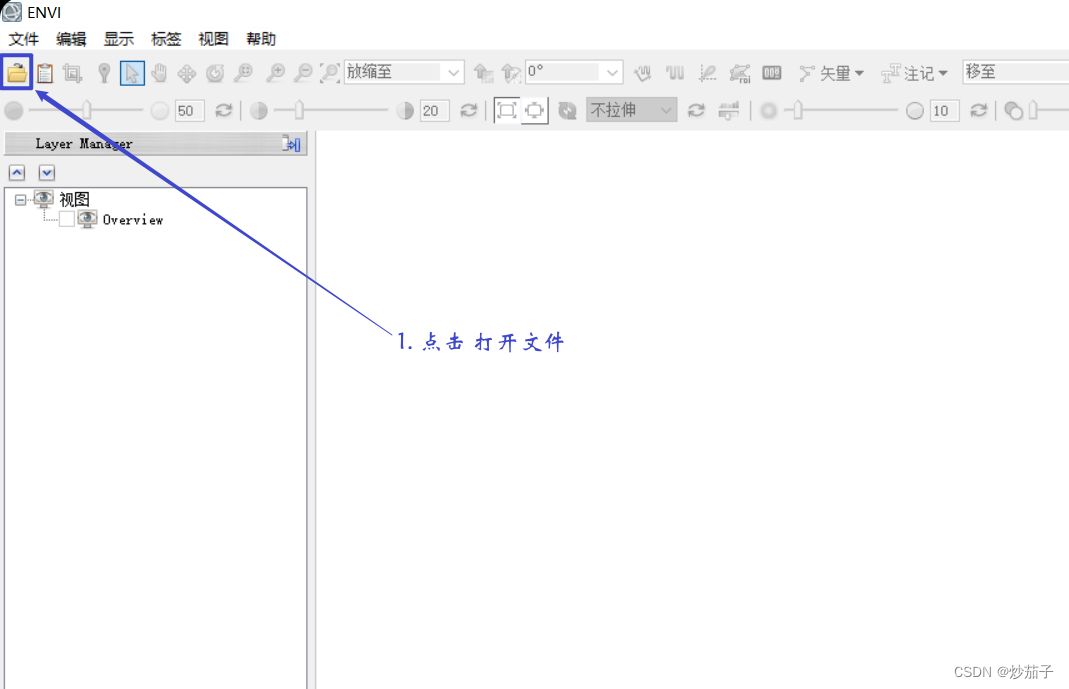
Task: Reset stretch with refresh icon after 不拉伸
Action: pyautogui.click(x=696, y=110)
